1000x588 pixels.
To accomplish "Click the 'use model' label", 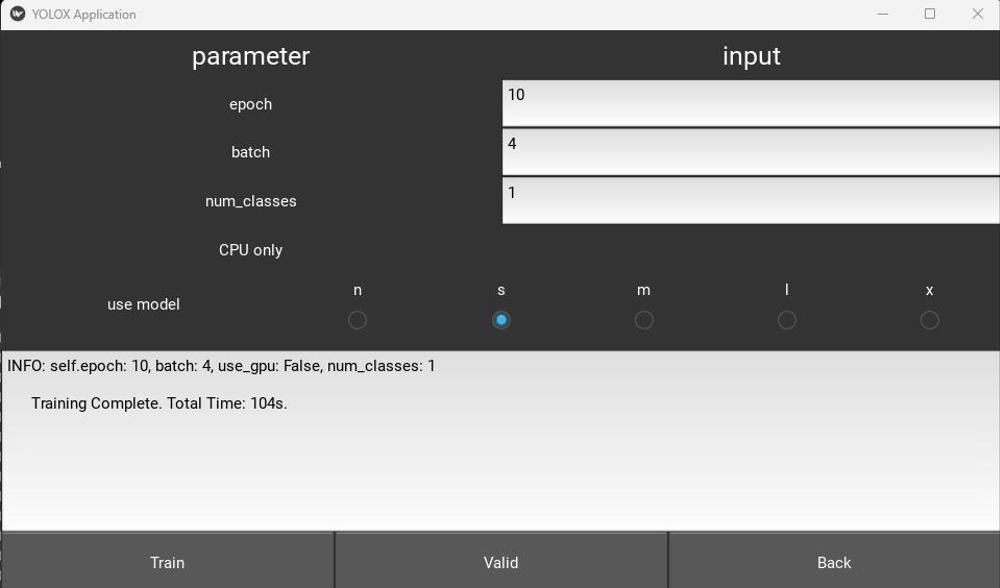I will (x=143, y=304).
